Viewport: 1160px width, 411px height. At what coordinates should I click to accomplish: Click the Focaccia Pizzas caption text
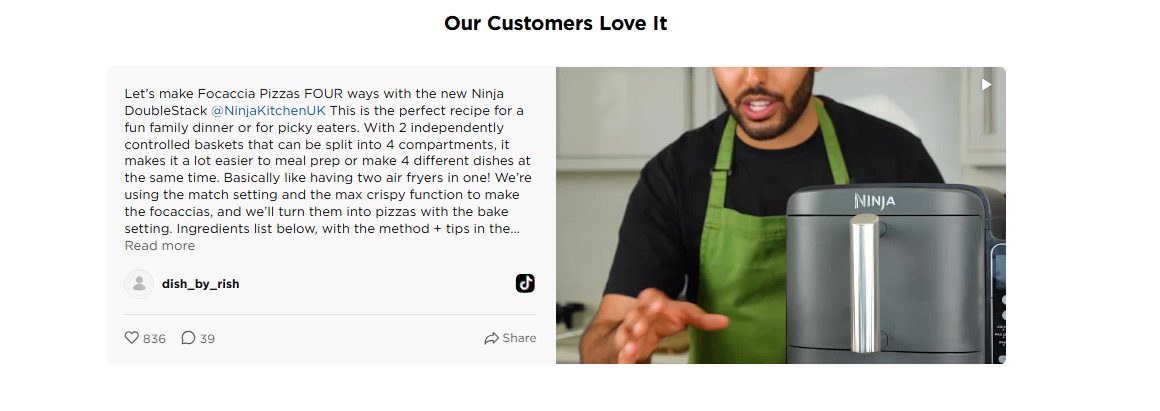coord(323,161)
